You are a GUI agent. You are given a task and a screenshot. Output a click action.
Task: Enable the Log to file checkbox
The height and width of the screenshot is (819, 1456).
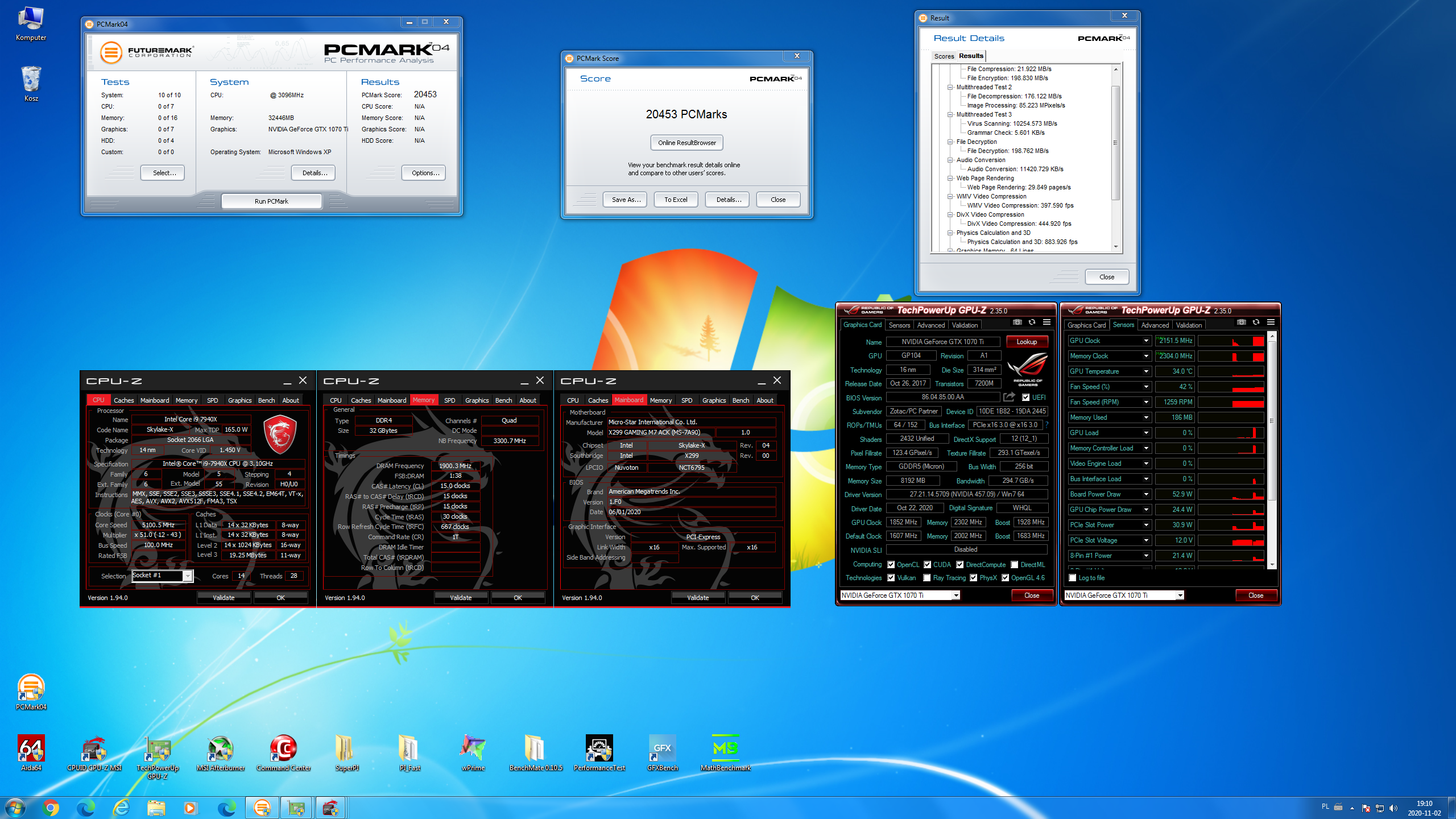tap(1073, 578)
